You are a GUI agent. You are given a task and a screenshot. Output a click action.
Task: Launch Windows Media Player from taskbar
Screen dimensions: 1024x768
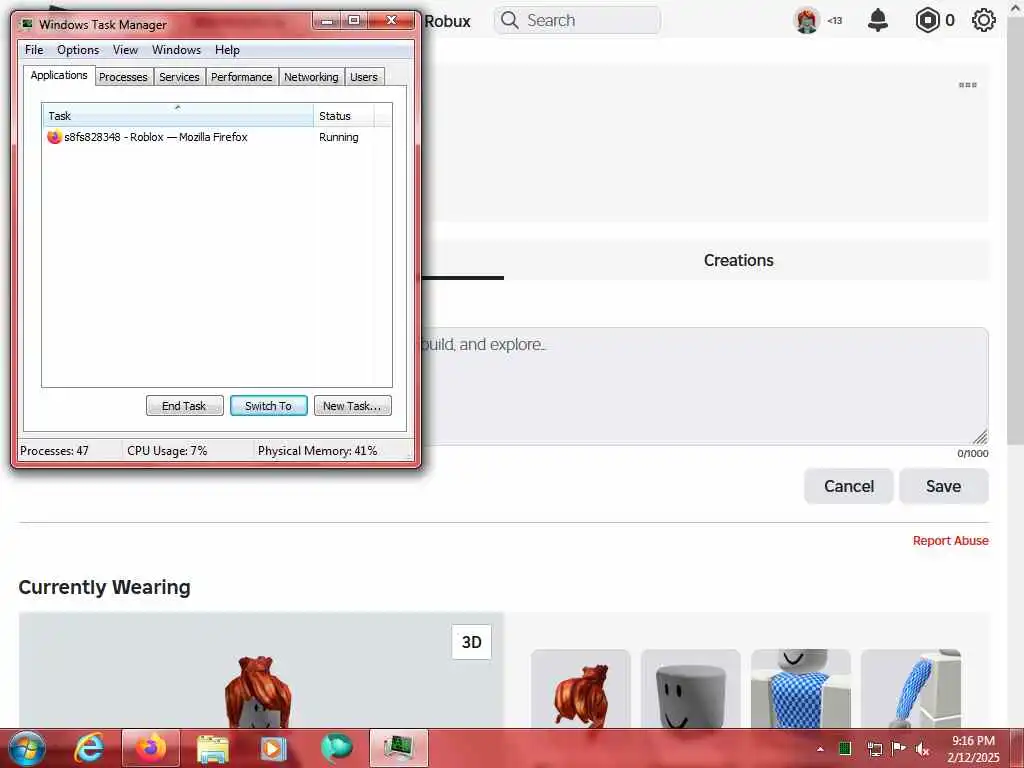pos(274,748)
